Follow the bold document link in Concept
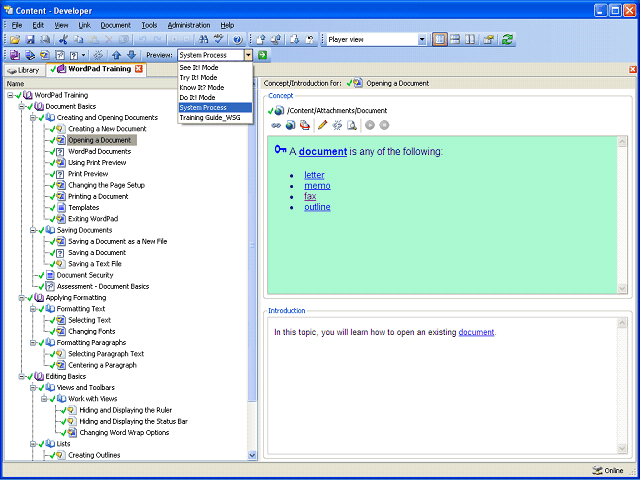 pos(323,151)
